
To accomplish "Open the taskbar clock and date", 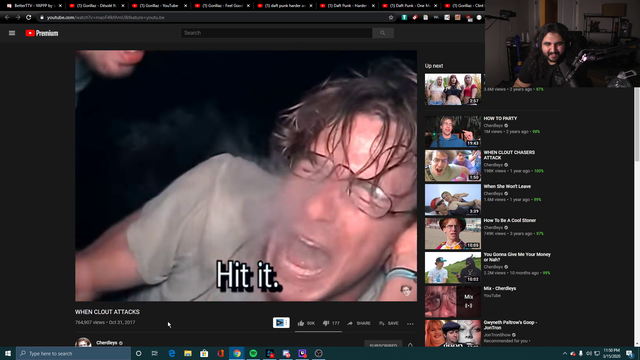I will click(x=611, y=353).
